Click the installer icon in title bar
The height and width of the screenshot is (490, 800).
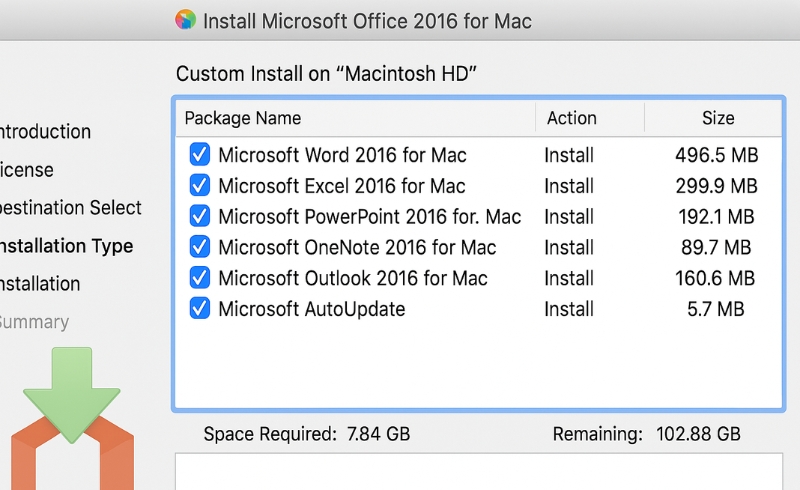(x=185, y=20)
